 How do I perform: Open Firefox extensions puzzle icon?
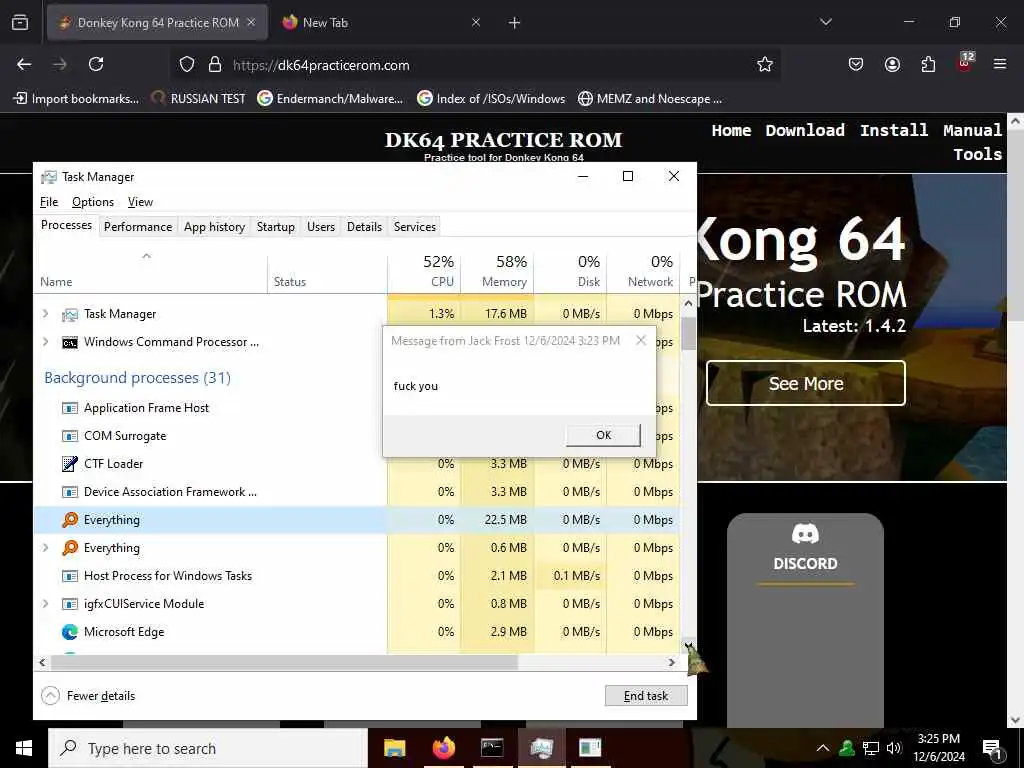tap(928, 65)
